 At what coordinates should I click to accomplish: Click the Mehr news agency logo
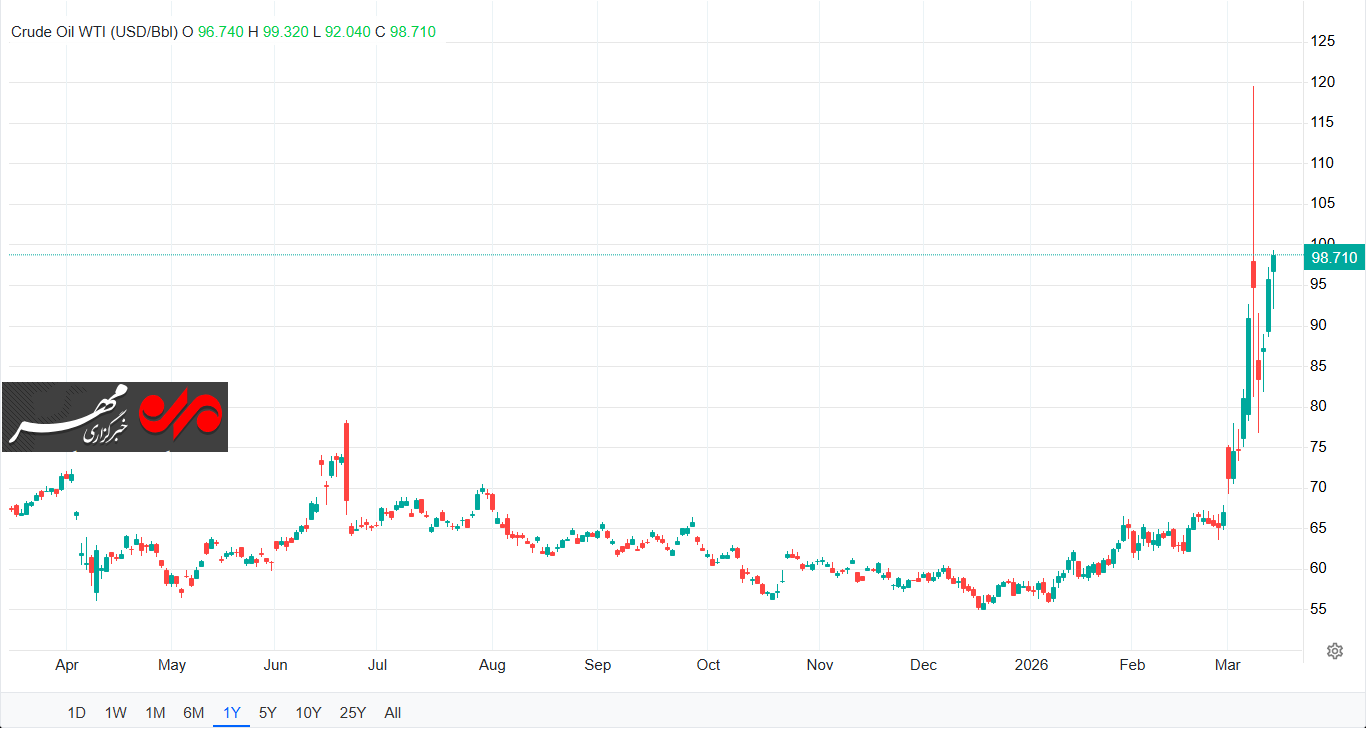(x=115, y=417)
